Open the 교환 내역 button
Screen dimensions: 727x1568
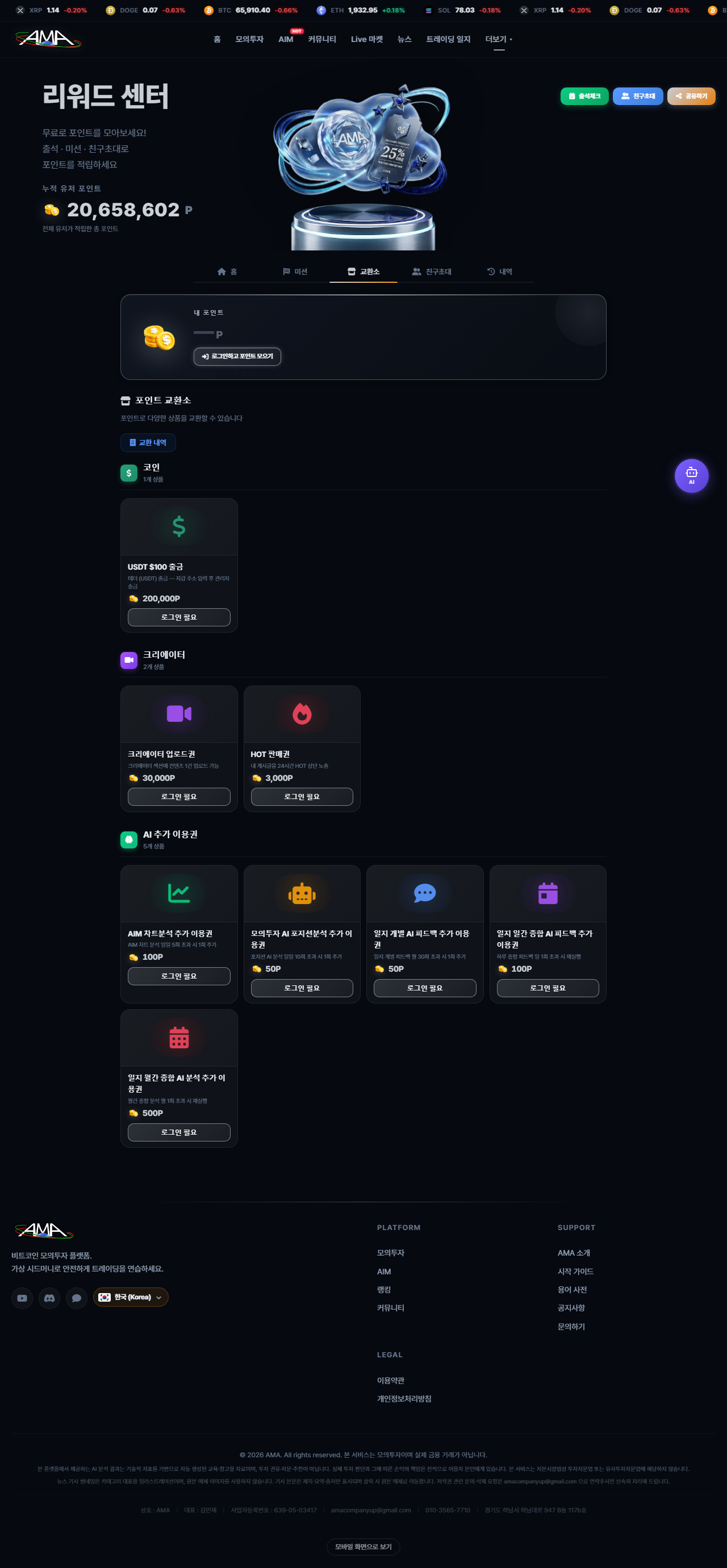pos(148,442)
